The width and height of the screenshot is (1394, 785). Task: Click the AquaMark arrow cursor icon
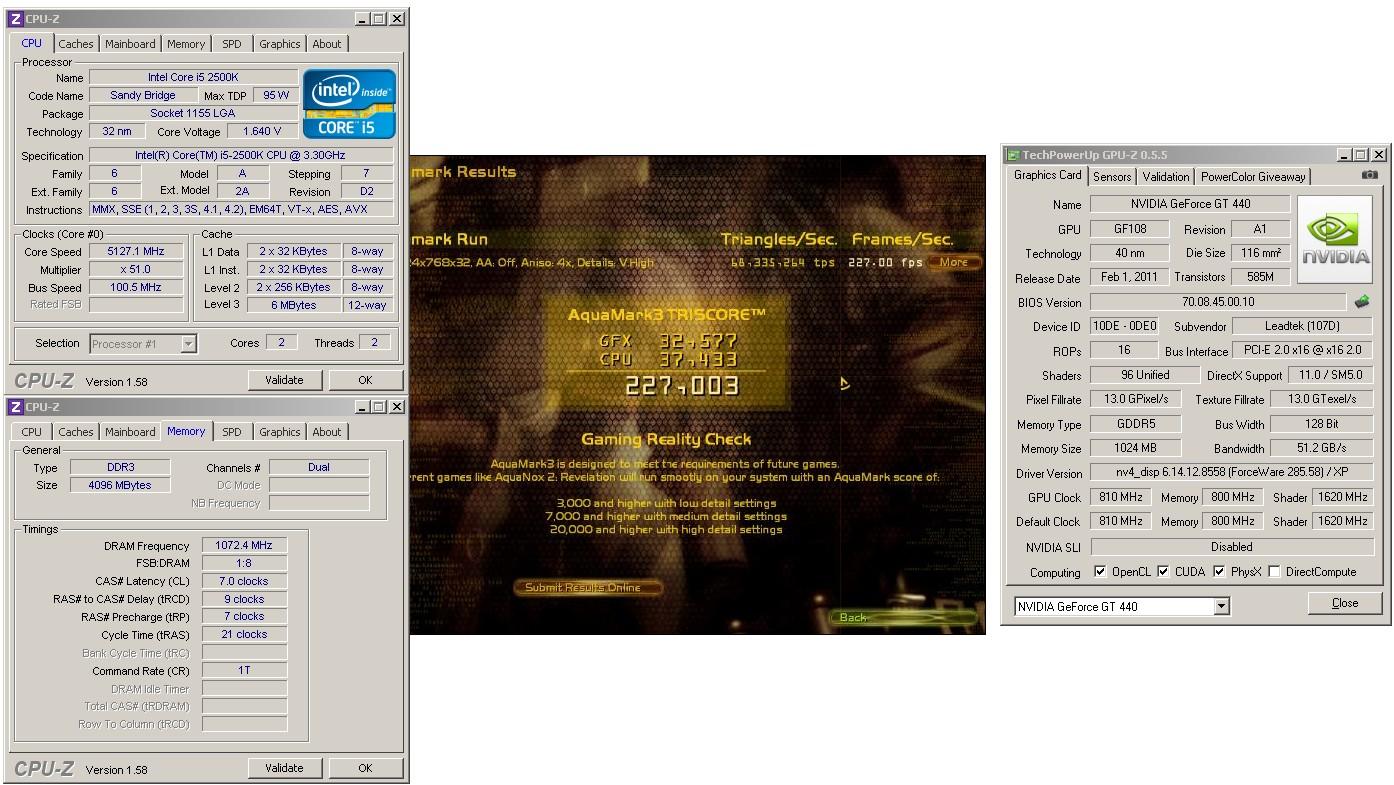coord(845,383)
